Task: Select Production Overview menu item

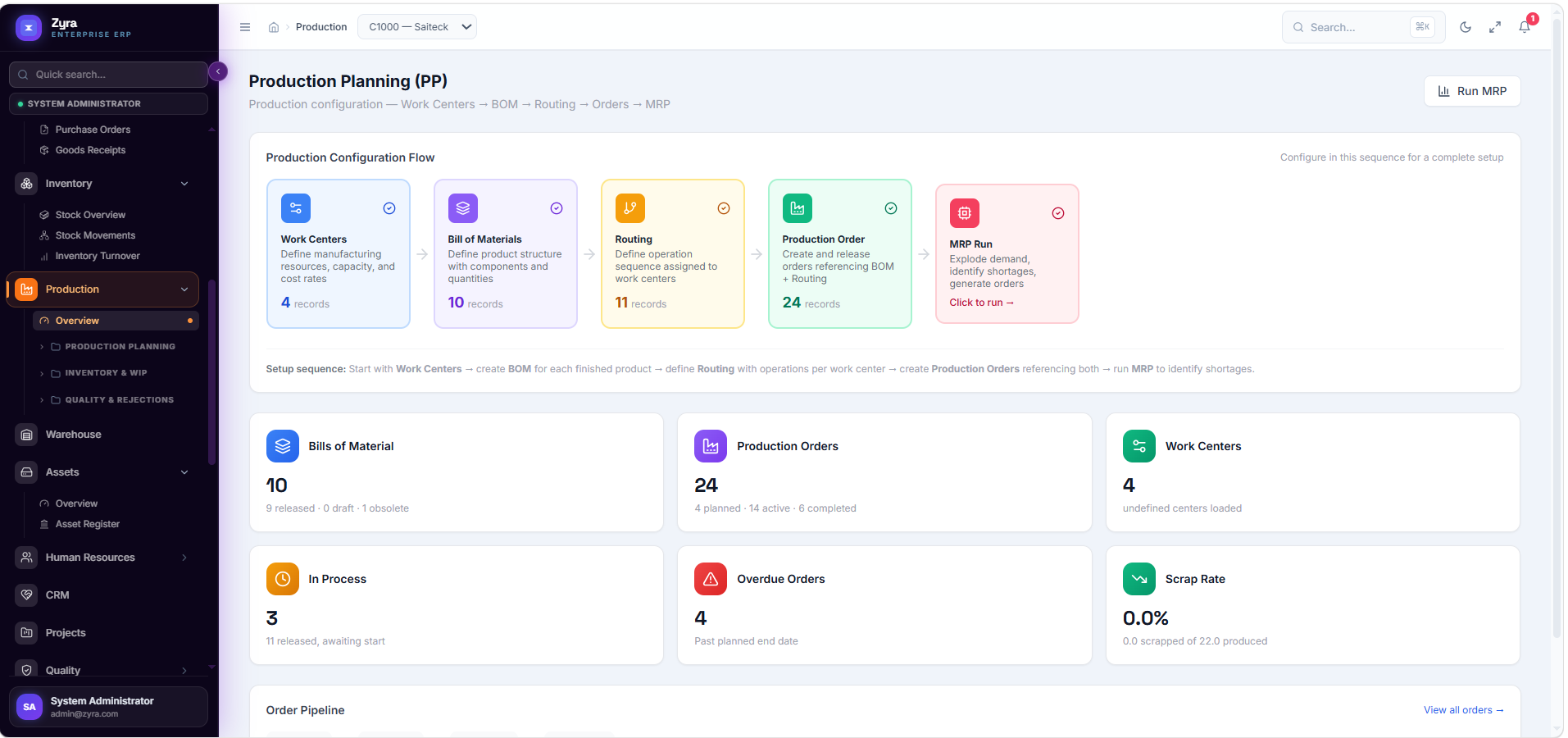Action: pos(116,321)
